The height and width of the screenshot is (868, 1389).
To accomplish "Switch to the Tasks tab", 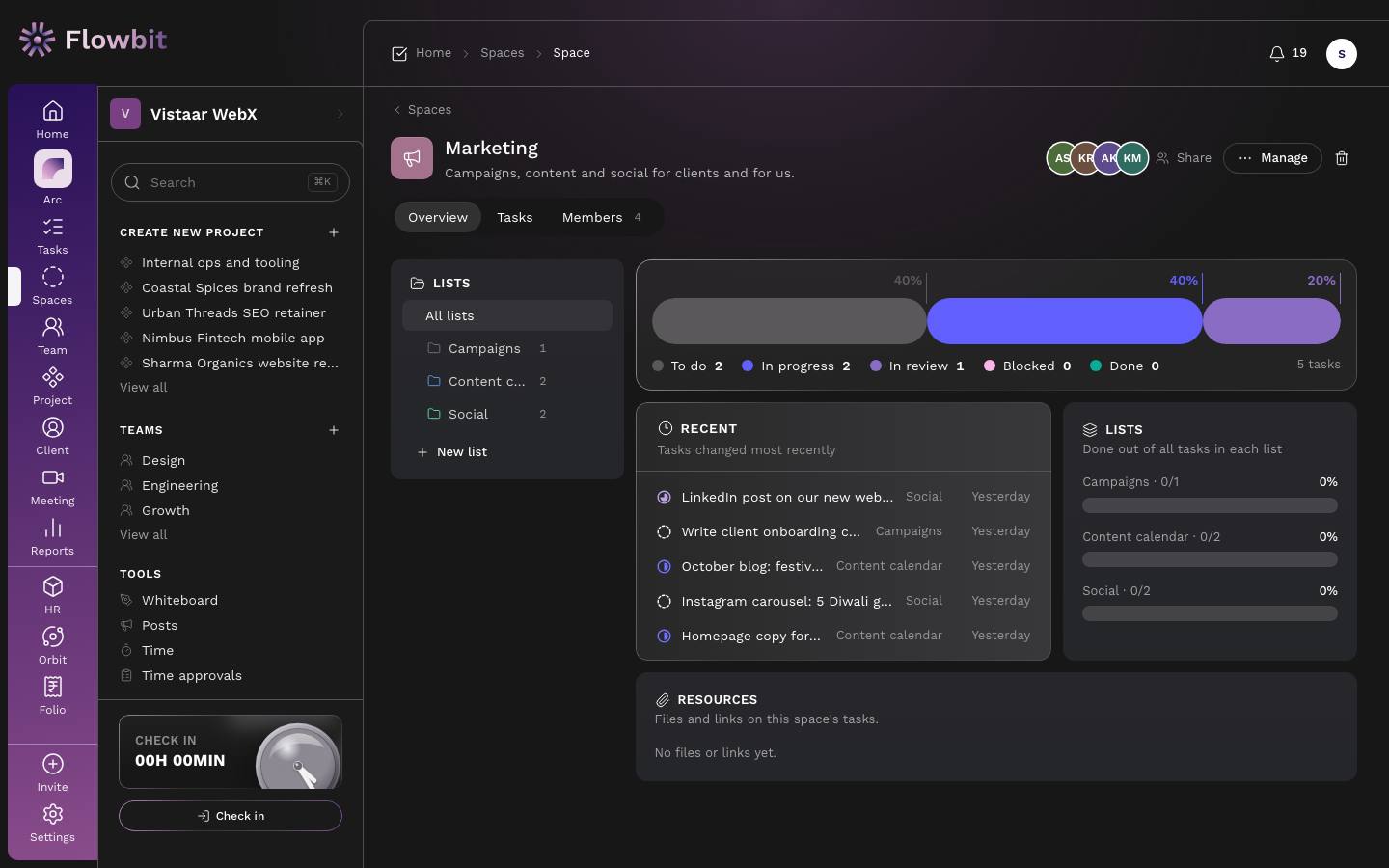I will coord(515,218).
